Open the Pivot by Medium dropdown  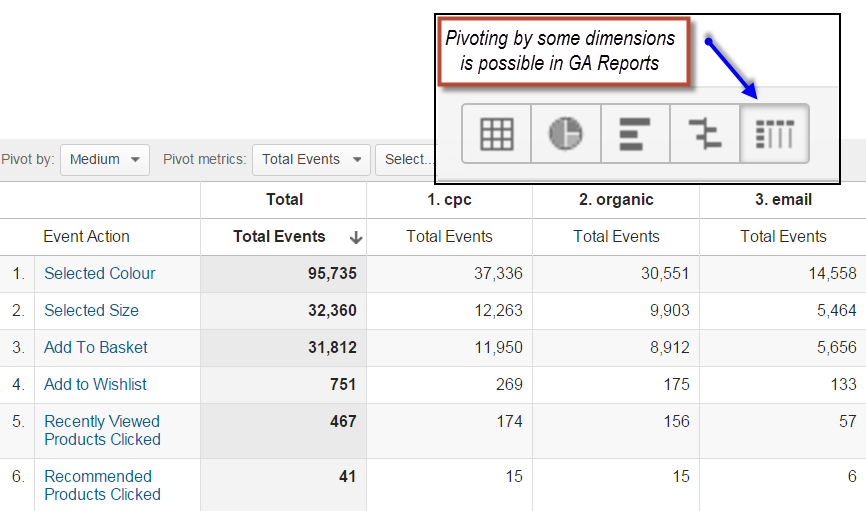pos(105,160)
